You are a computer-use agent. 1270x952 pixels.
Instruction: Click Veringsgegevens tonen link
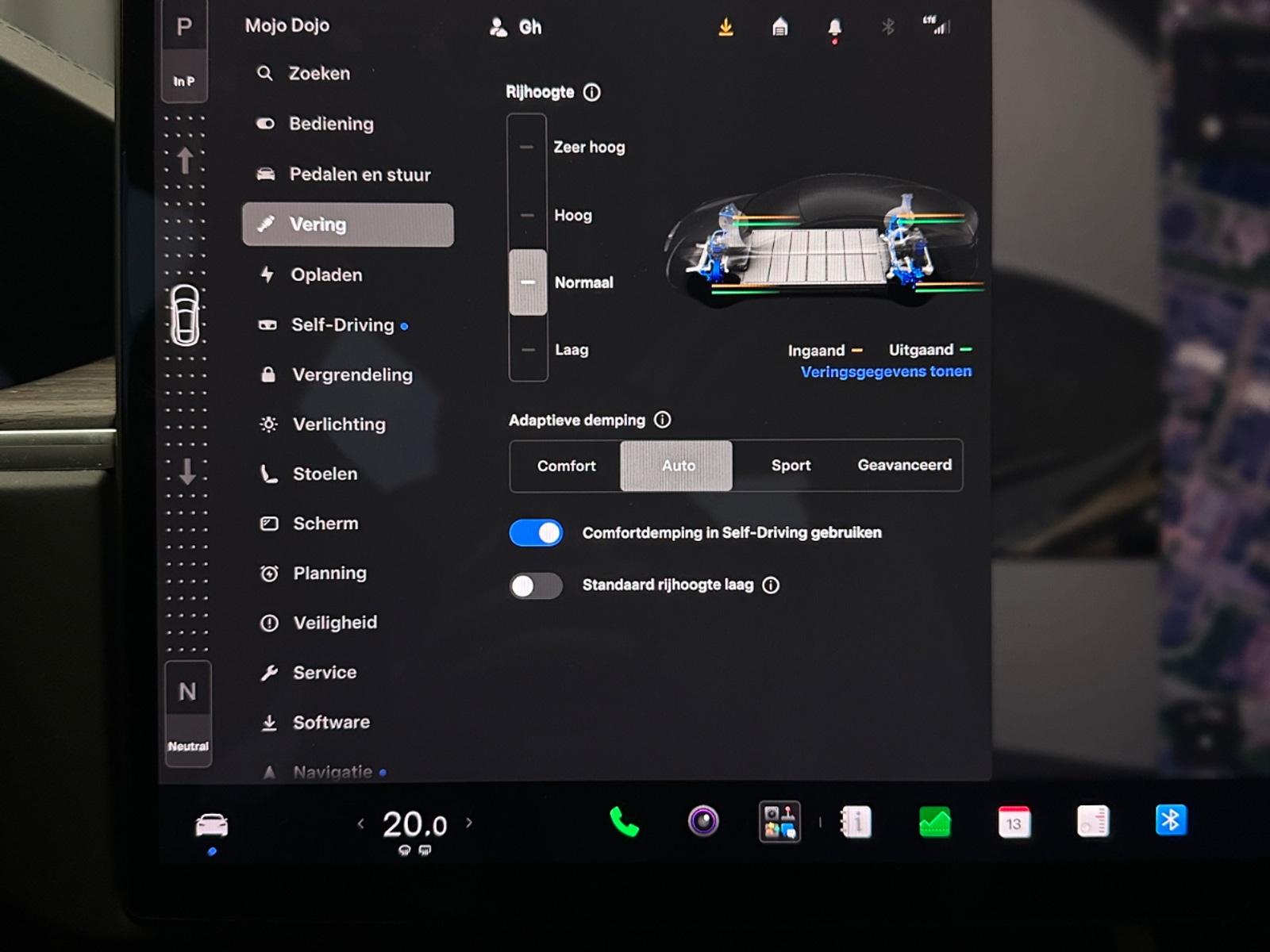[x=886, y=371]
